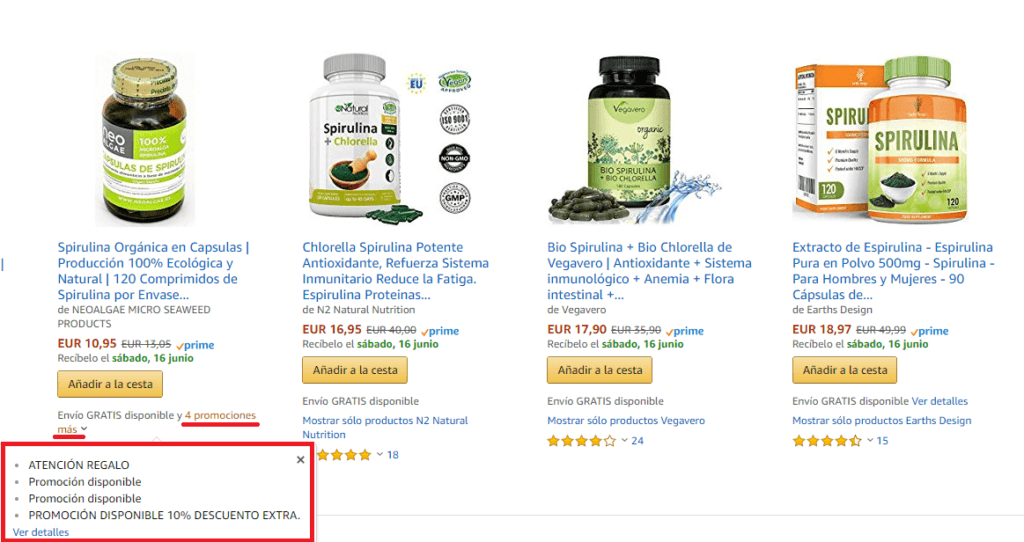The height and width of the screenshot is (542, 1024).
Task: Close the promotions popup with the X
Action: point(300,460)
